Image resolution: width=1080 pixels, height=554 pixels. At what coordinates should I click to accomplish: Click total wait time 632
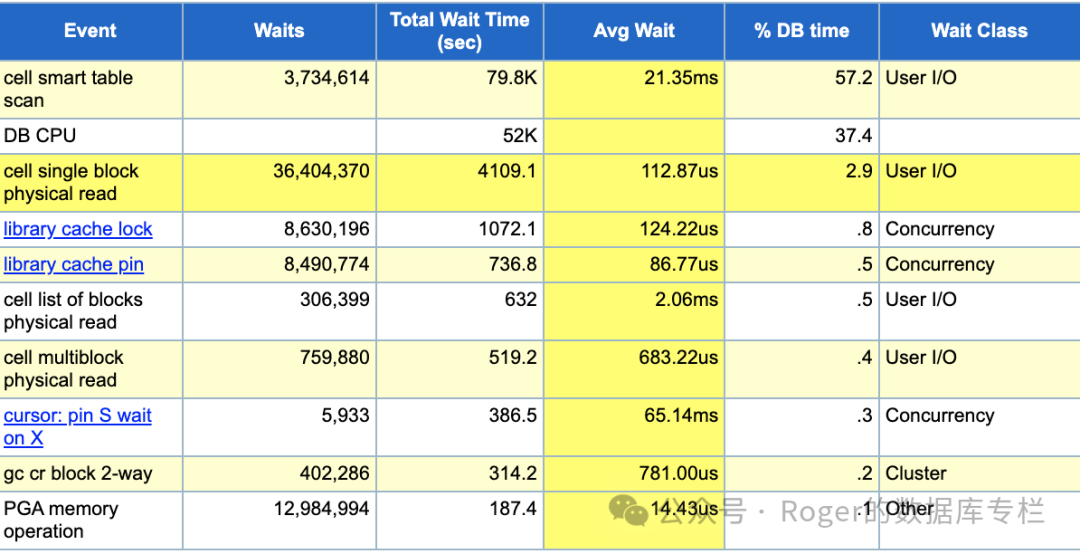(x=520, y=300)
